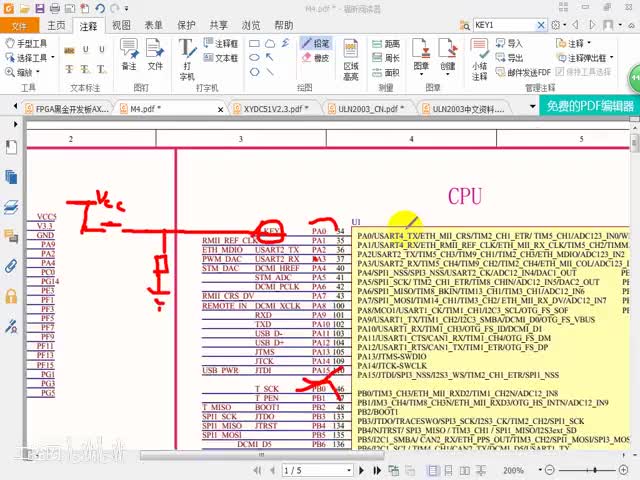640x480 pixels.
Task: Switch to the ULN2003_CN.pdf document tab
Action: [x=371, y=109]
